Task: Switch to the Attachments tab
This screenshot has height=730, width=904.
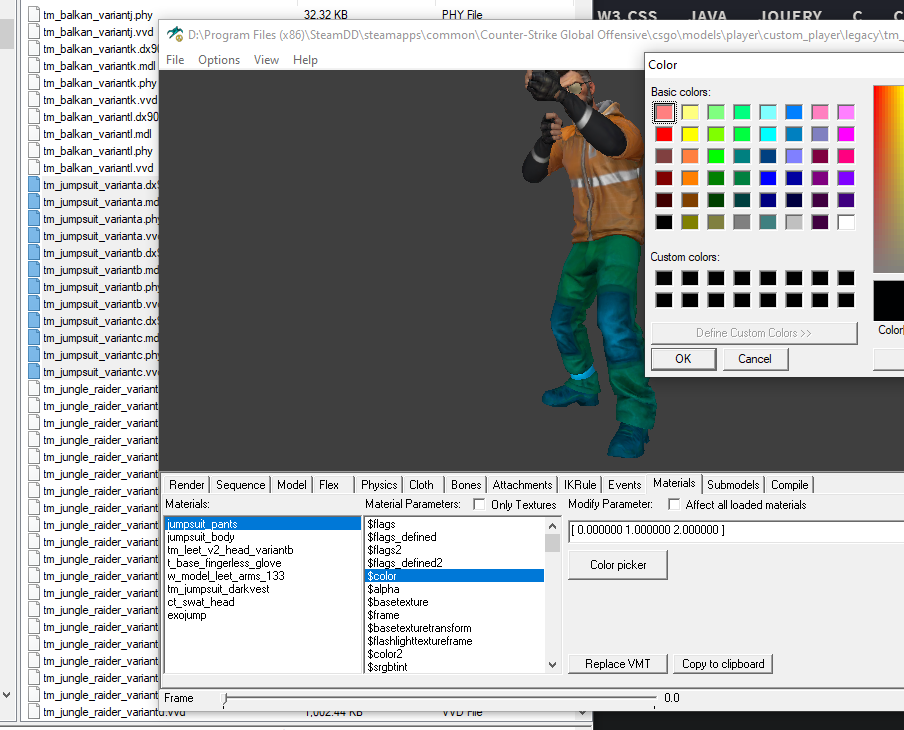Action: pyautogui.click(x=522, y=485)
